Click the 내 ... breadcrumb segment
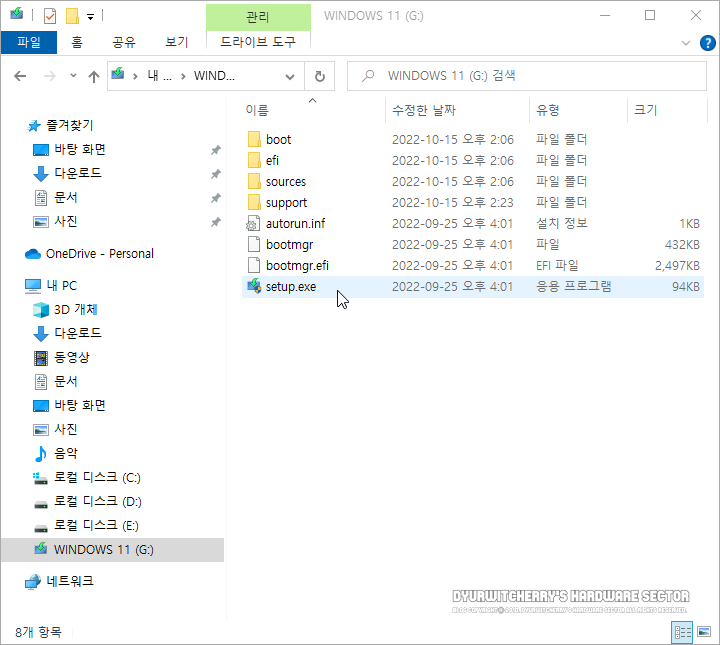 [159, 76]
